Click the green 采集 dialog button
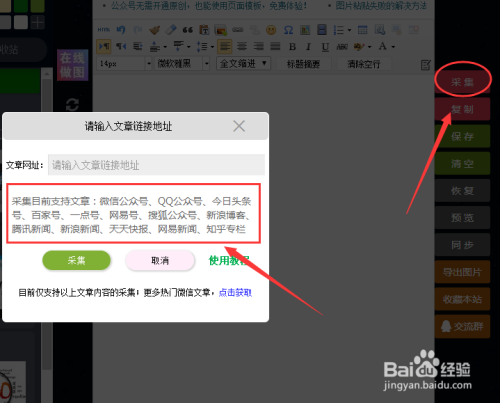This screenshot has height=403, width=500. pyautogui.click(x=76, y=260)
